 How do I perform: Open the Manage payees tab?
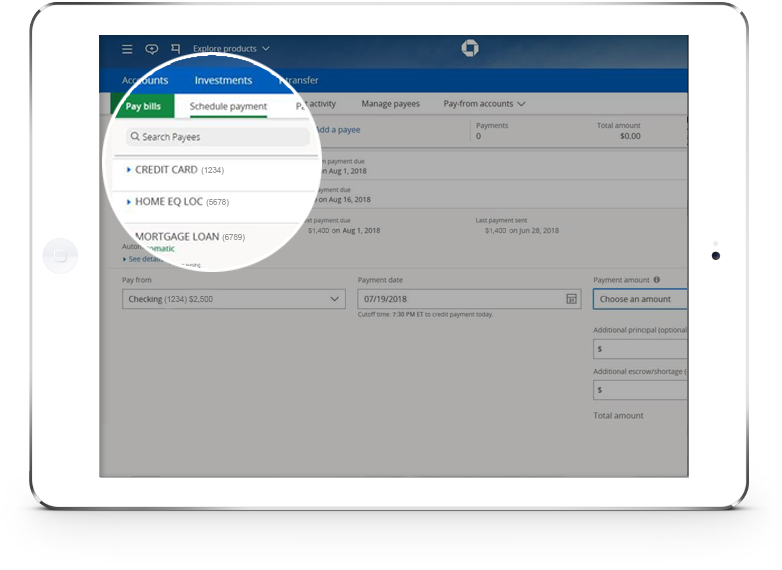point(390,104)
